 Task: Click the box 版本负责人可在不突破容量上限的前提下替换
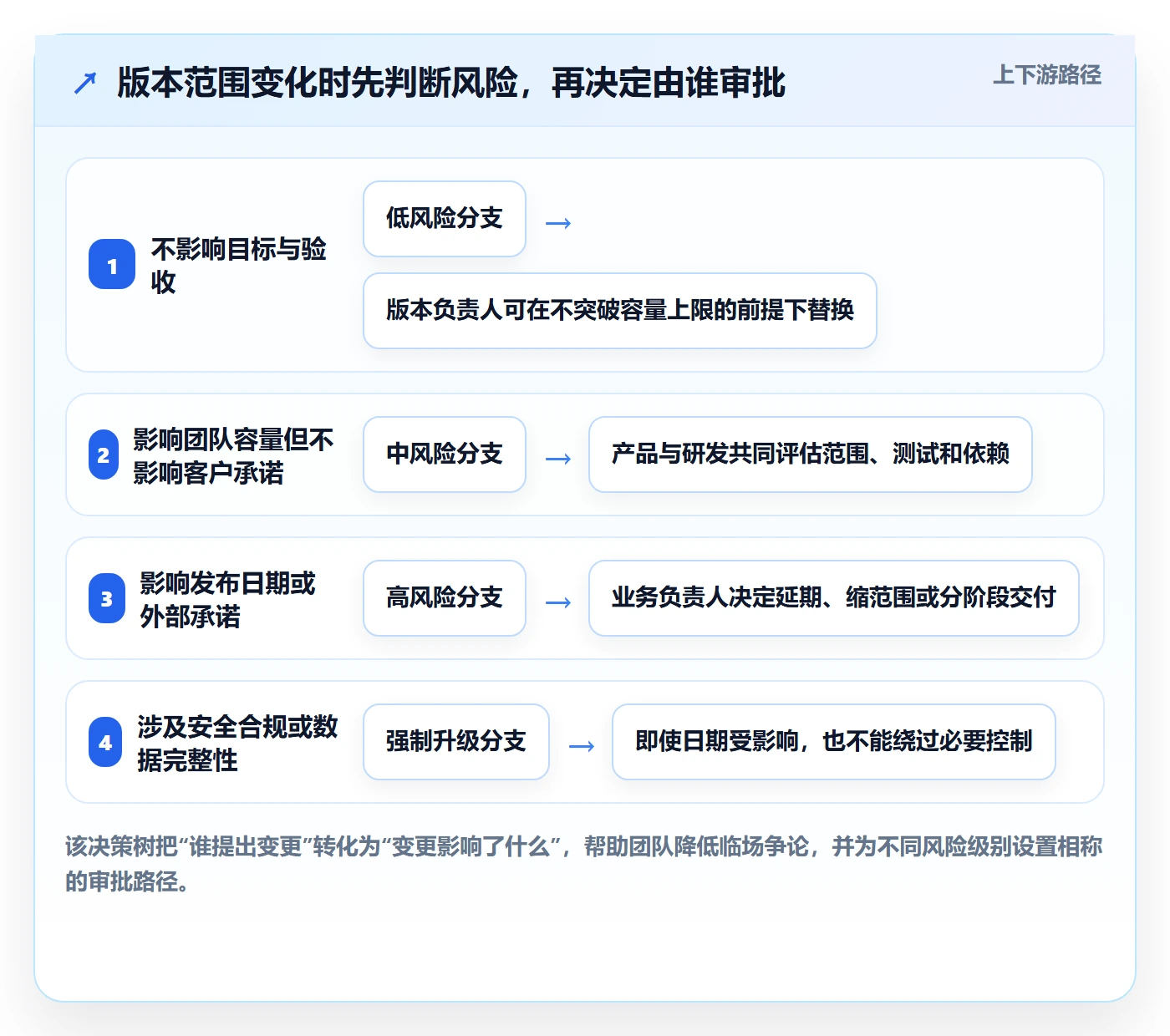click(620, 311)
